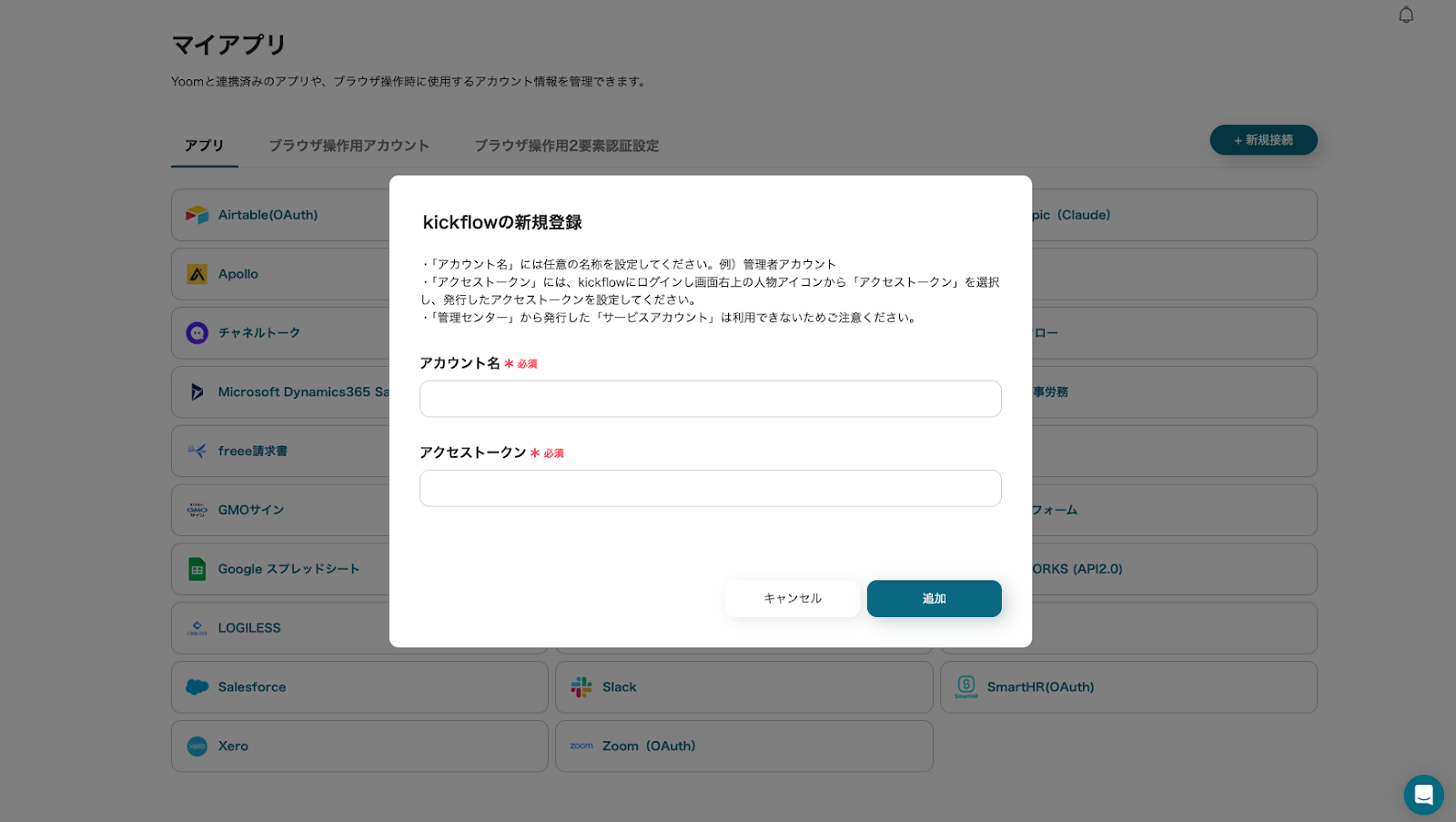Click the kickflowの新規登録 dialog title

tap(502, 222)
